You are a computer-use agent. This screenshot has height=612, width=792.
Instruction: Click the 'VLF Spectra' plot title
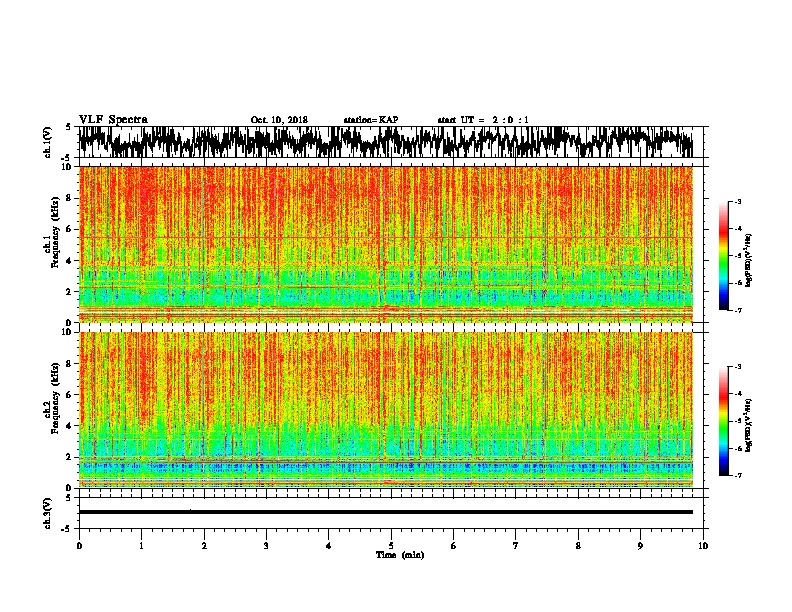(113, 120)
